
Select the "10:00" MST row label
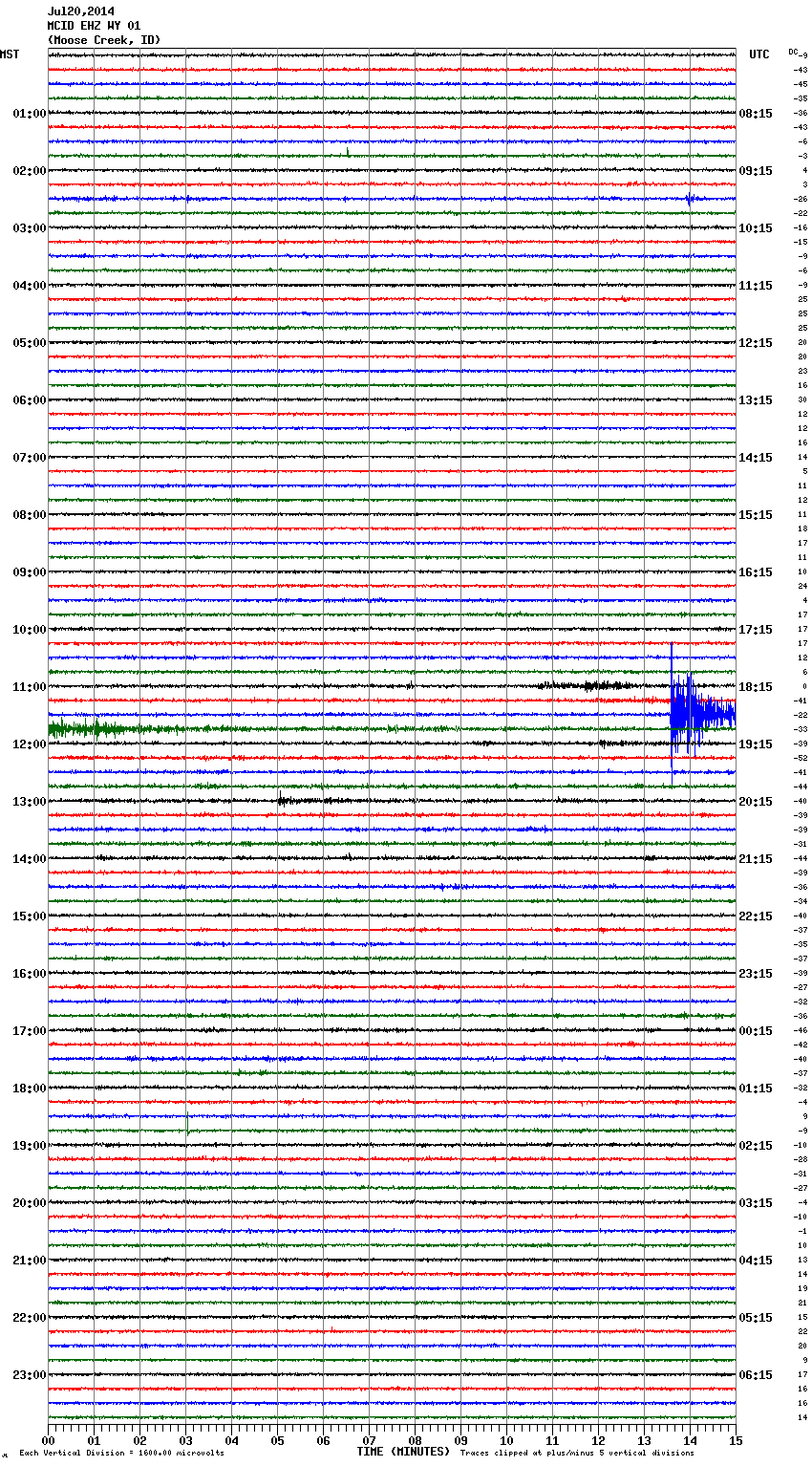tap(30, 630)
